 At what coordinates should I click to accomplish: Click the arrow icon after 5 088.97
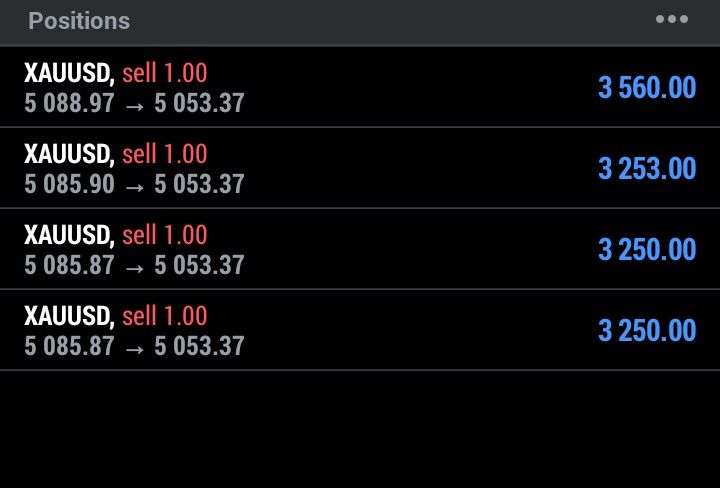tap(134, 104)
